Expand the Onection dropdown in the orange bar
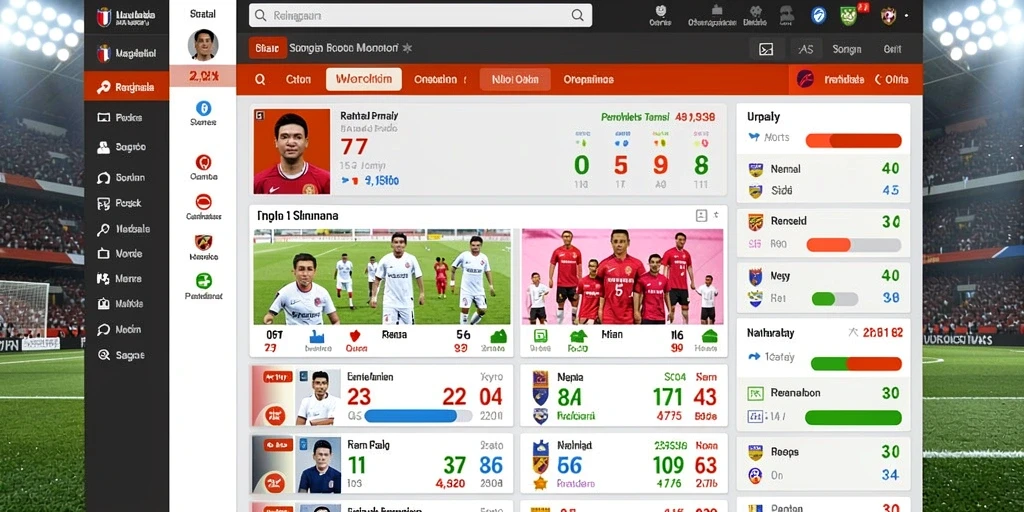 point(440,79)
